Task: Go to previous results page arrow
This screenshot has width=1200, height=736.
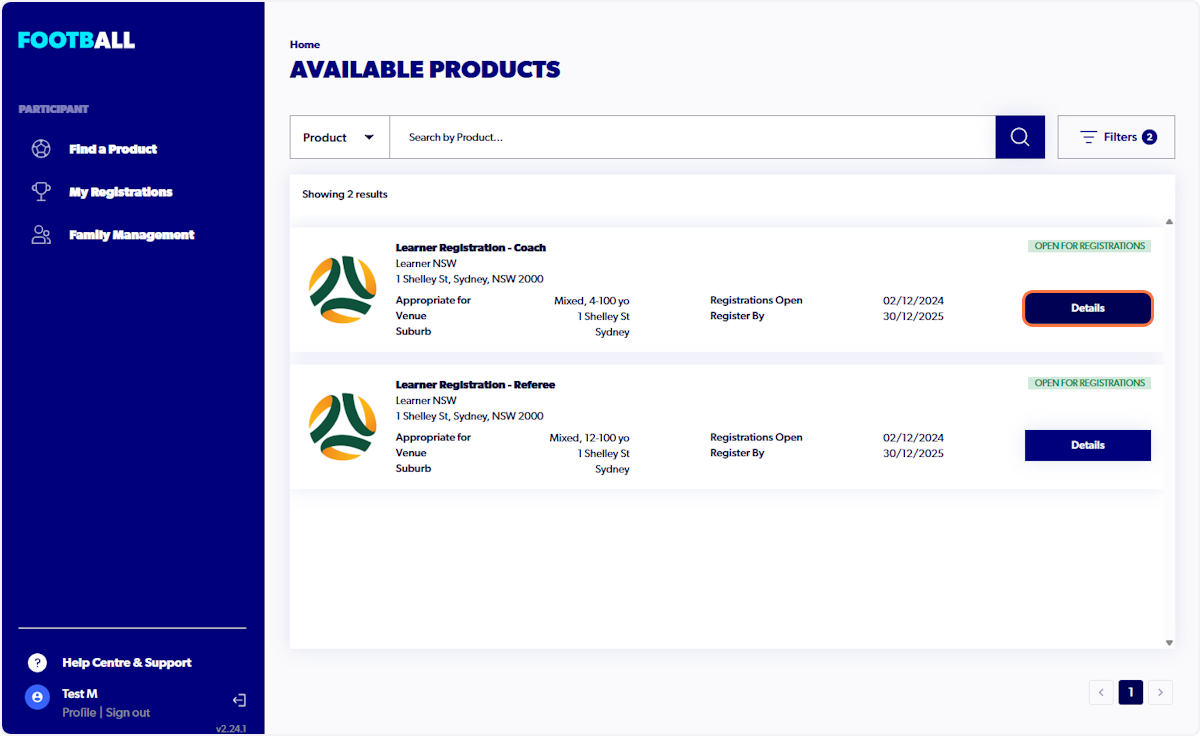Action: pyautogui.click(x=1101, y=692)
